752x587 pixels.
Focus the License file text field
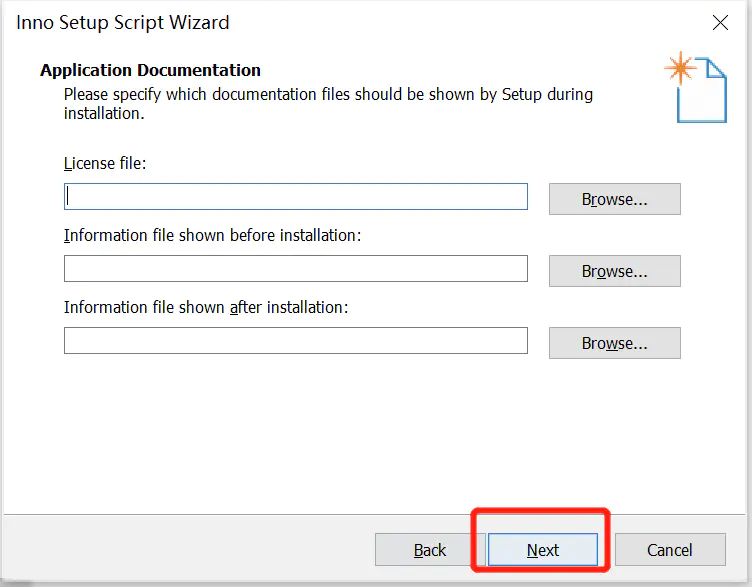296,196
